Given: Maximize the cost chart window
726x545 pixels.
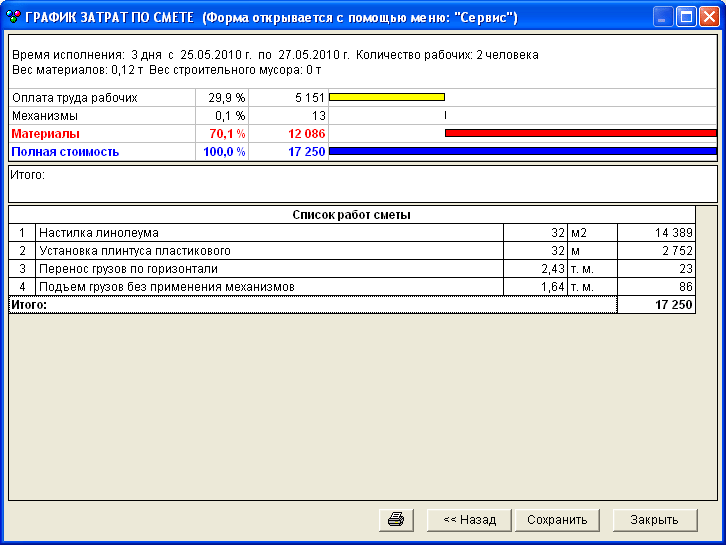Looking at the screenshot, I should click(686, 17).
